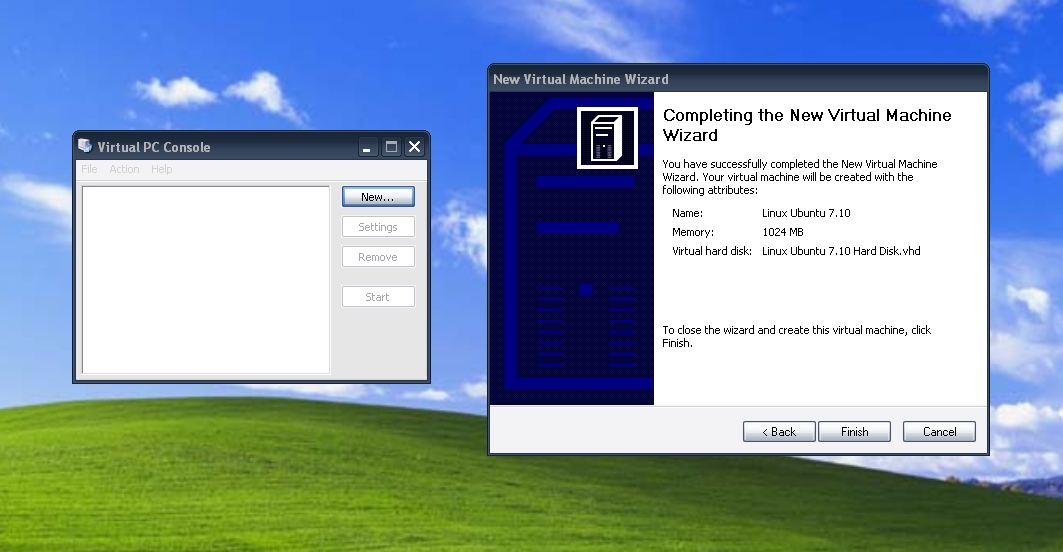Click the Settings button in Virtual PC Console
The width and height of the screenshot is (1063, 552).
point(378,227)
